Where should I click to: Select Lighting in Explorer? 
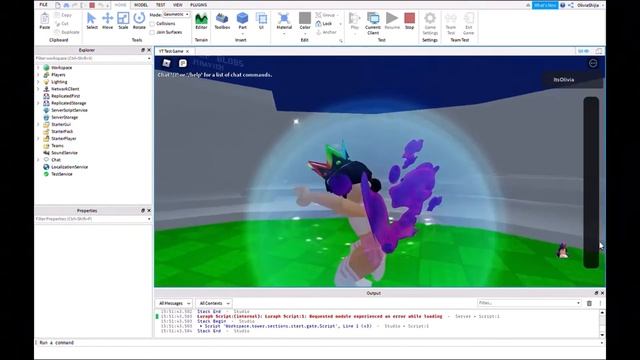[x=59, y=82]
